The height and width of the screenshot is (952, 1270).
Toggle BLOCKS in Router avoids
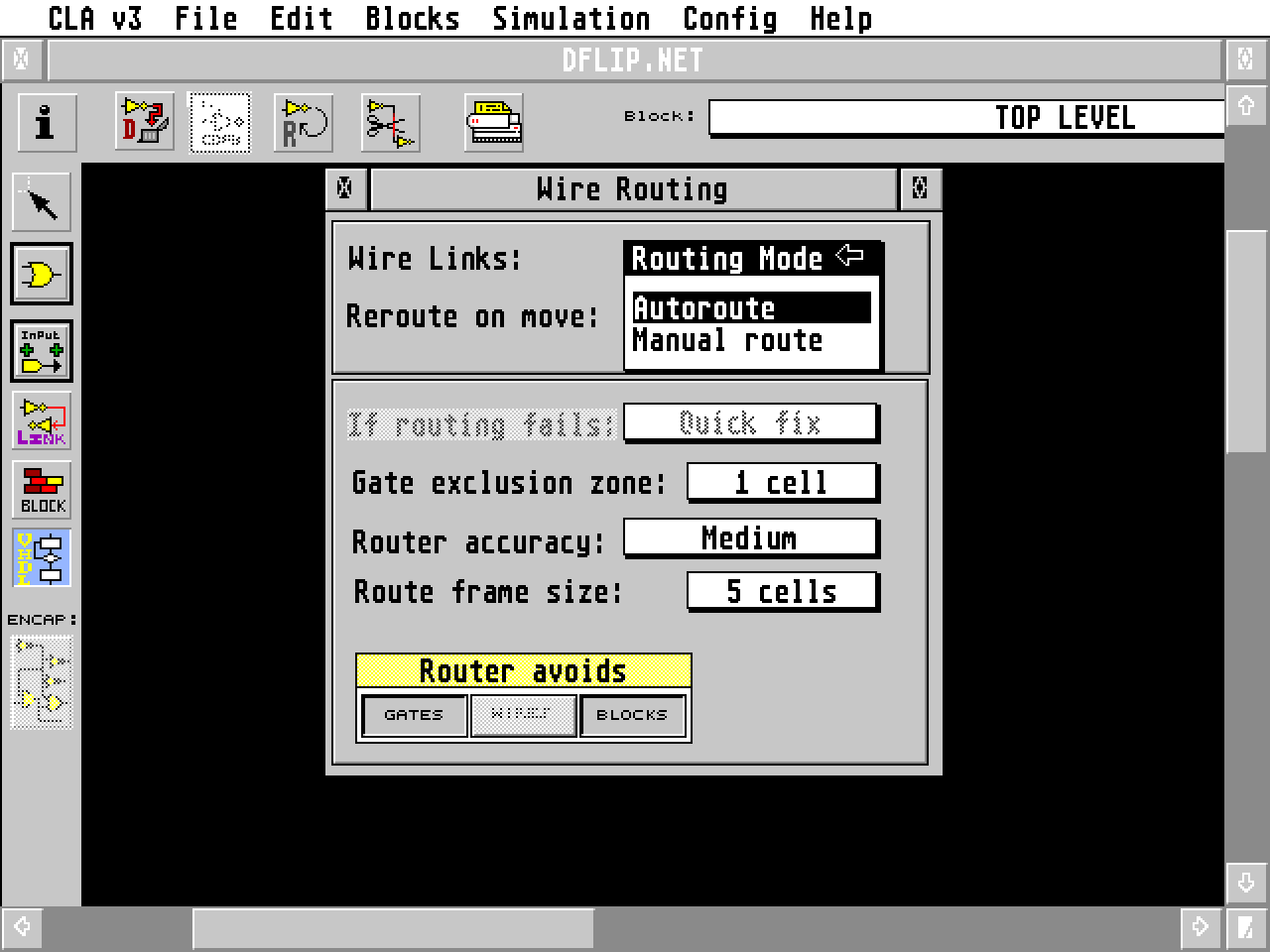coord(633,715)
